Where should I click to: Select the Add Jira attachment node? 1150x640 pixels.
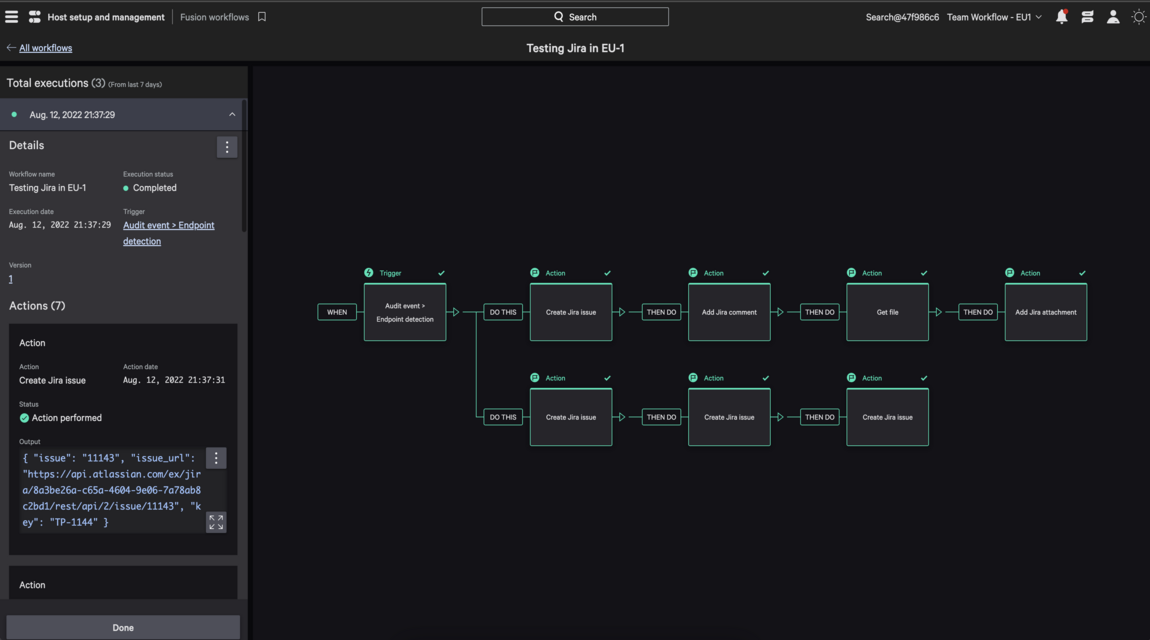(x=1046, y=312)
